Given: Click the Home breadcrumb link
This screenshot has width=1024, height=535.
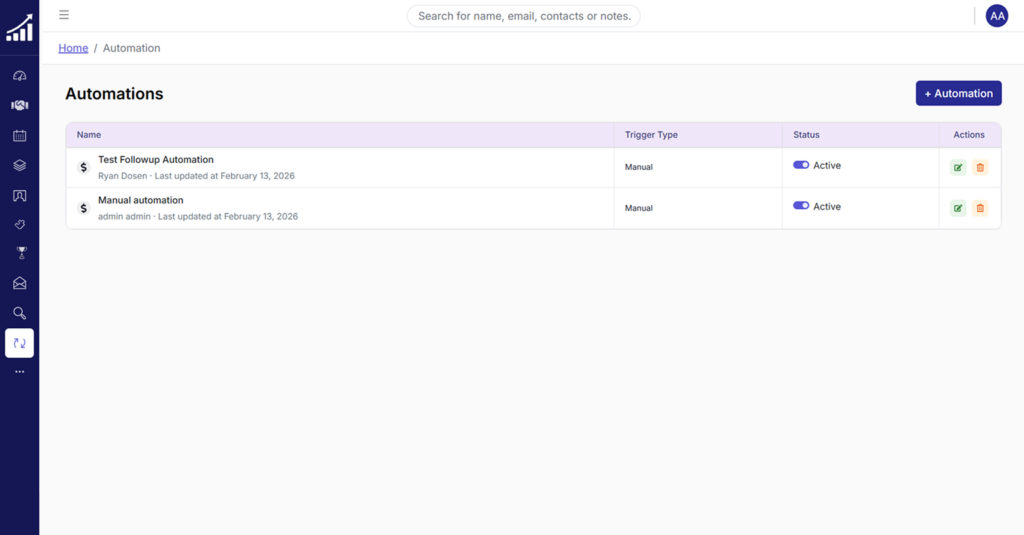Looking at the screenshot, I should click(x=73, y=48).
